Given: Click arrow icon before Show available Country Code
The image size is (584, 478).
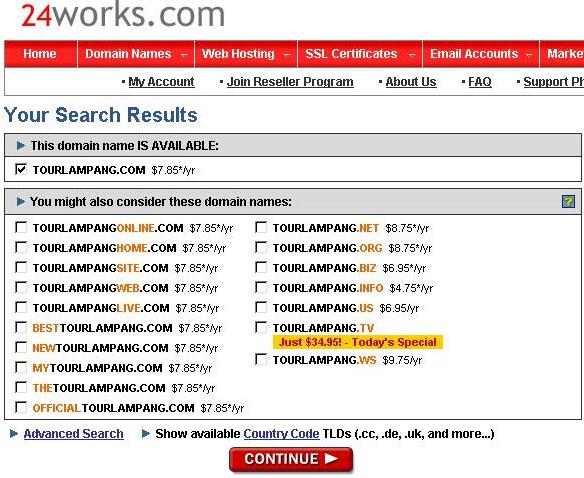Looking at the screenshot, I should [x=146, y=434].
